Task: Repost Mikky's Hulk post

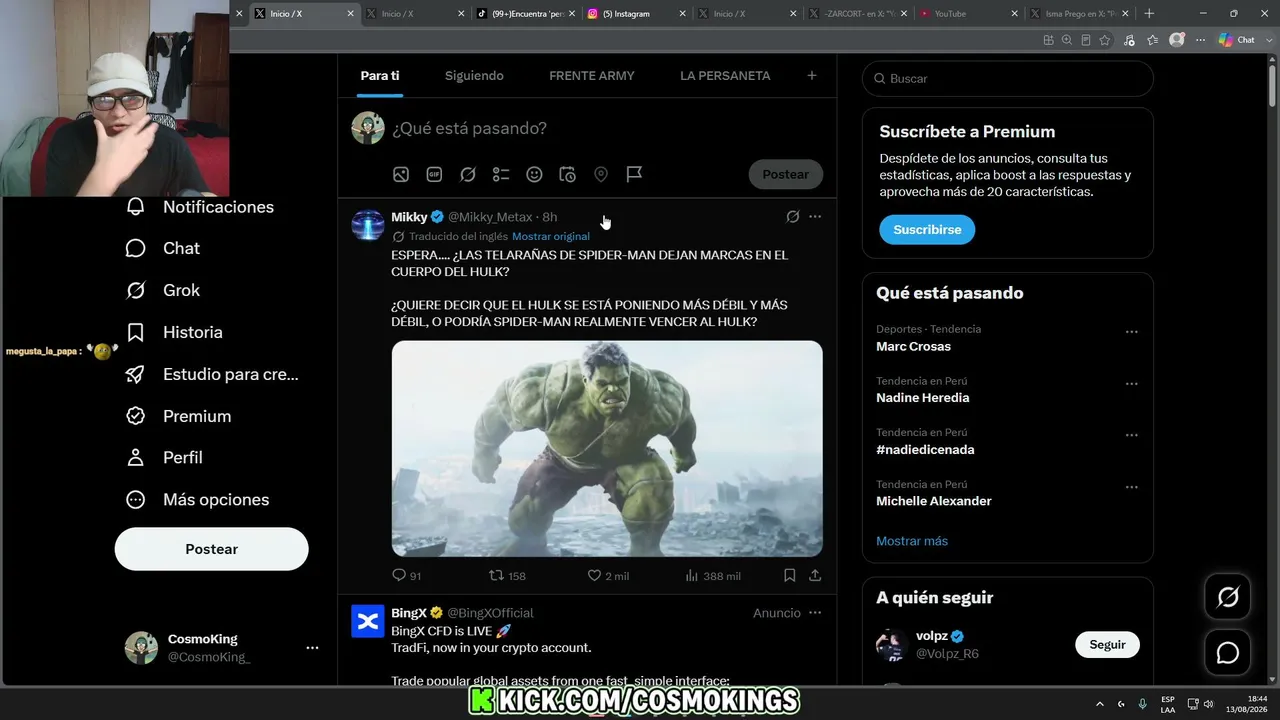Action: 507,575
